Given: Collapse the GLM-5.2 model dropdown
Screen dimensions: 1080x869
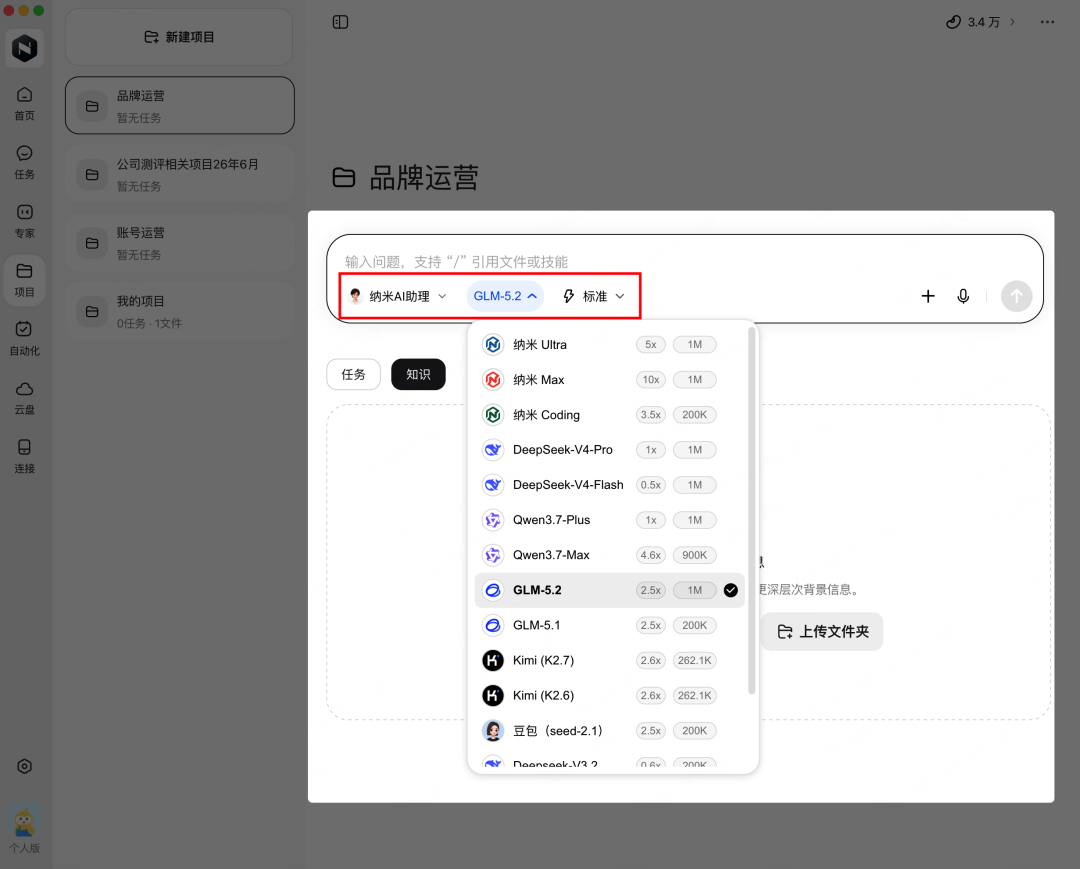Looking at the screenshot, I should tap(505, 296).
